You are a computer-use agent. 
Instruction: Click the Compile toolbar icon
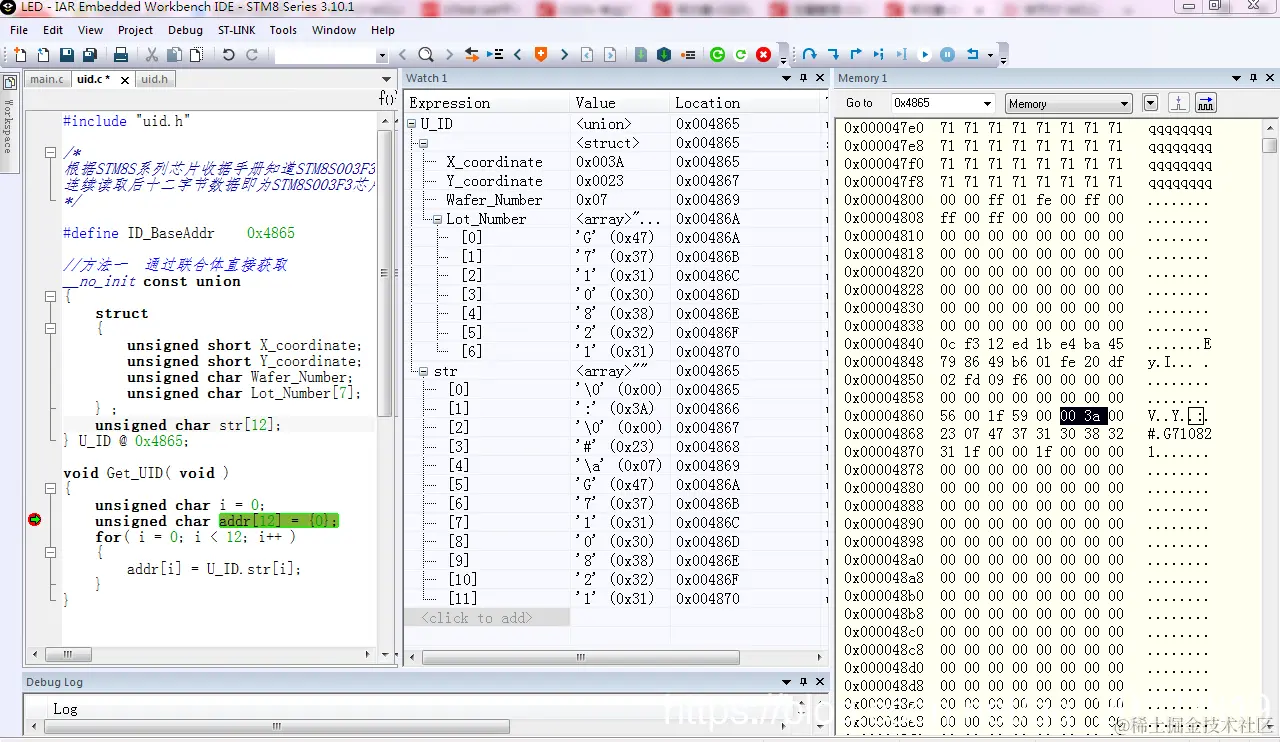click(641, 55)
